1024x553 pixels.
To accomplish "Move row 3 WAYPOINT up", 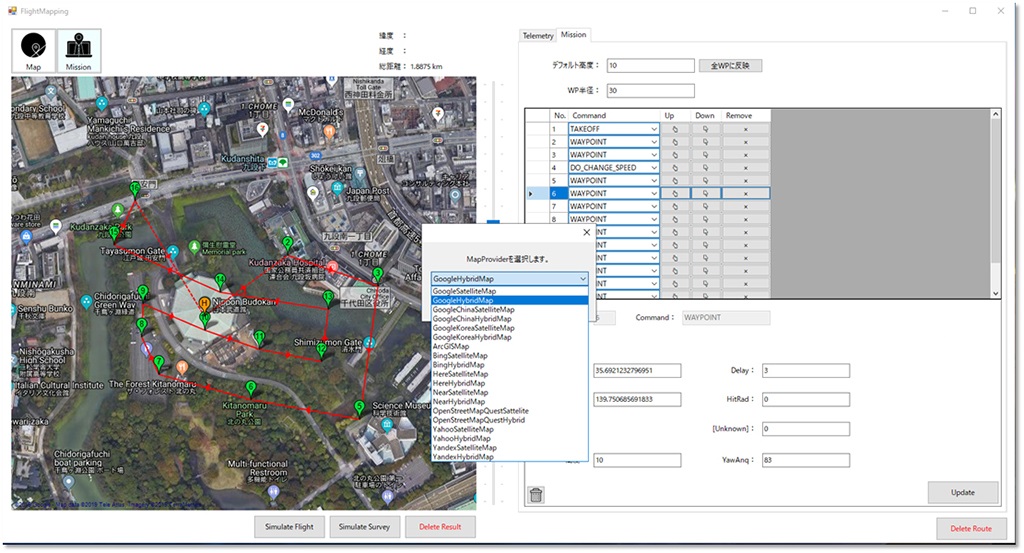I will [x=675, y=155].
